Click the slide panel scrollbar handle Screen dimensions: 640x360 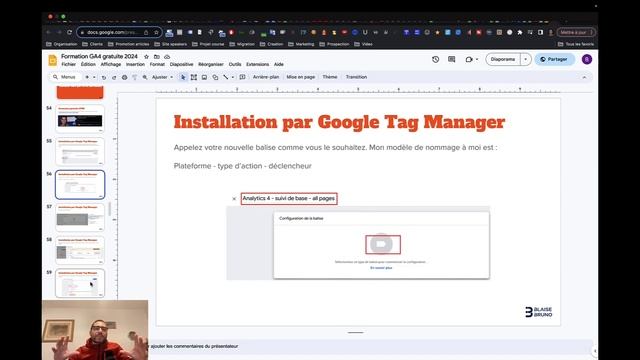tap(109, 209)
